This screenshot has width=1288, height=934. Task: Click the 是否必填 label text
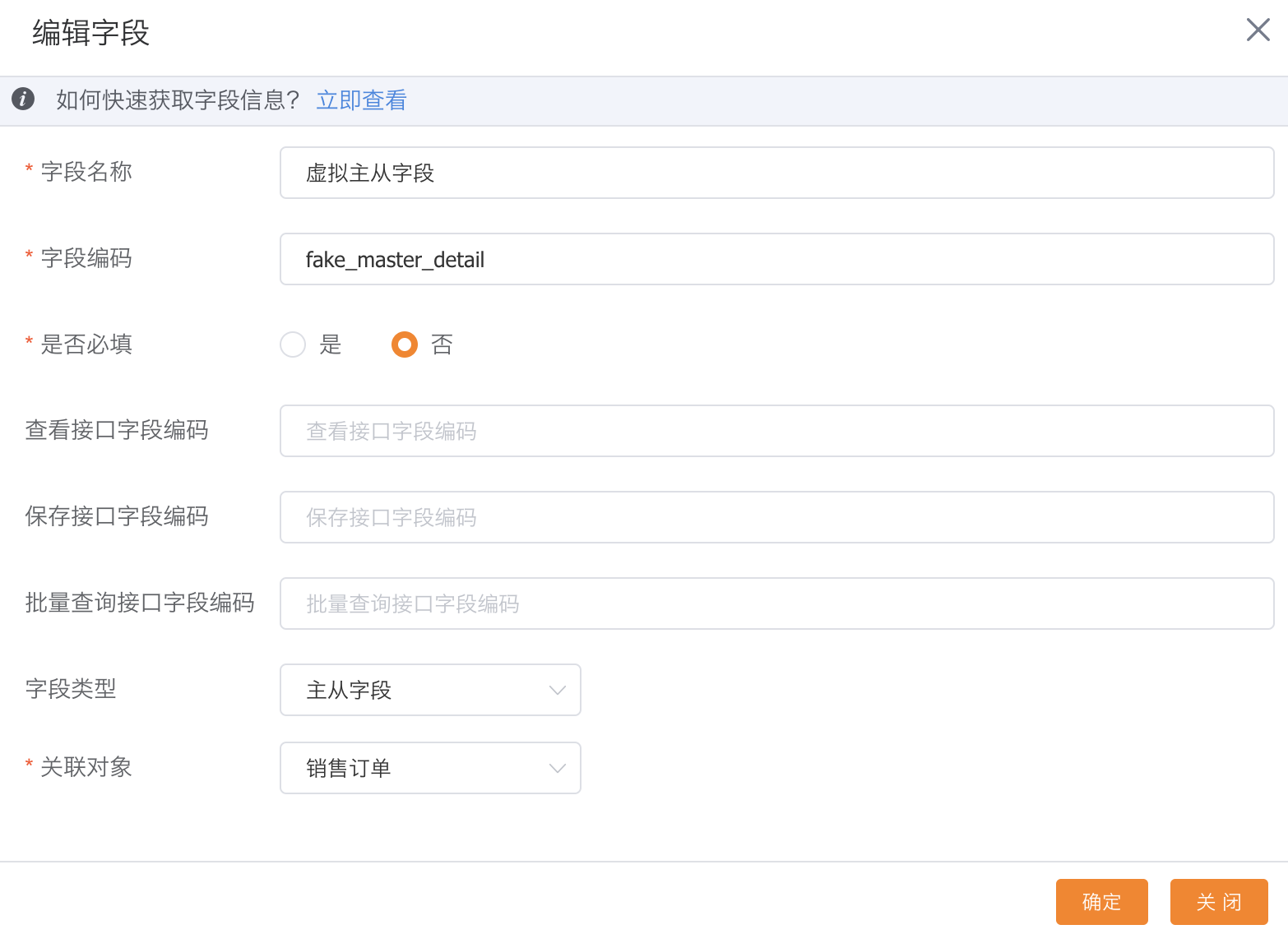point(86,344)
